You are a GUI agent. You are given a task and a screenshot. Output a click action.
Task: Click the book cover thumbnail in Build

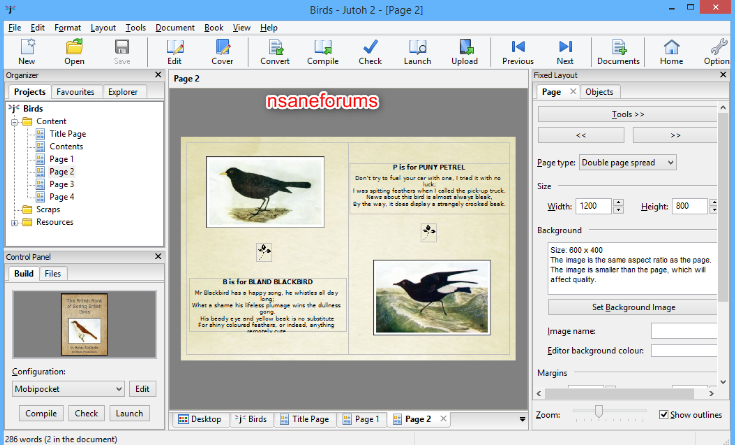84,324
